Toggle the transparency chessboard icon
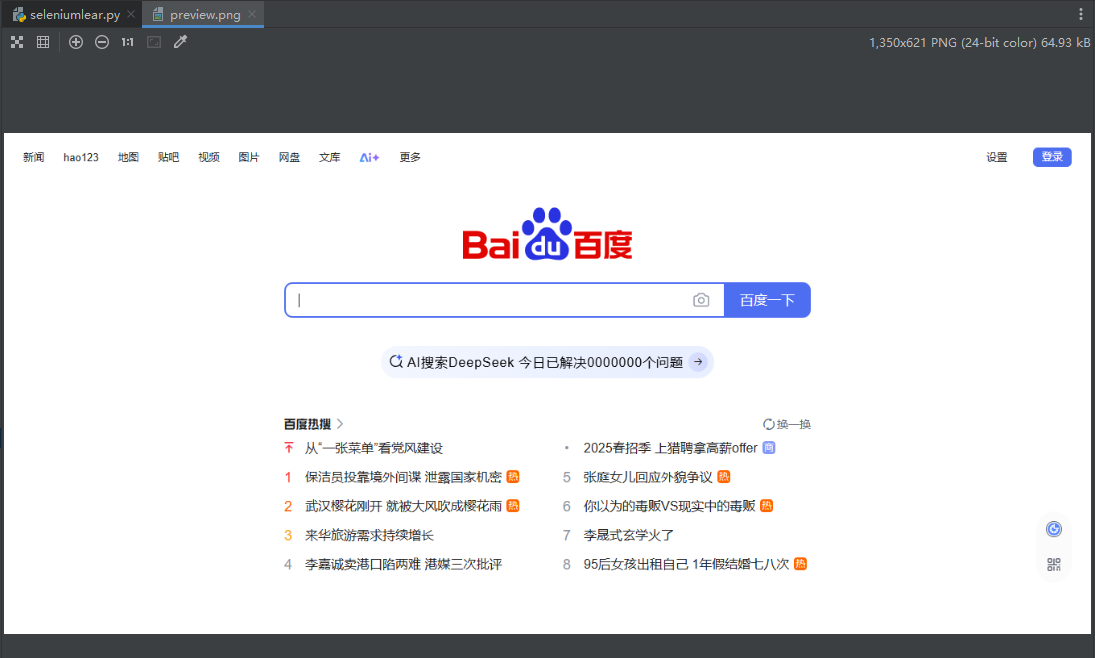The image size is (1095, 658). pos(17,42)
